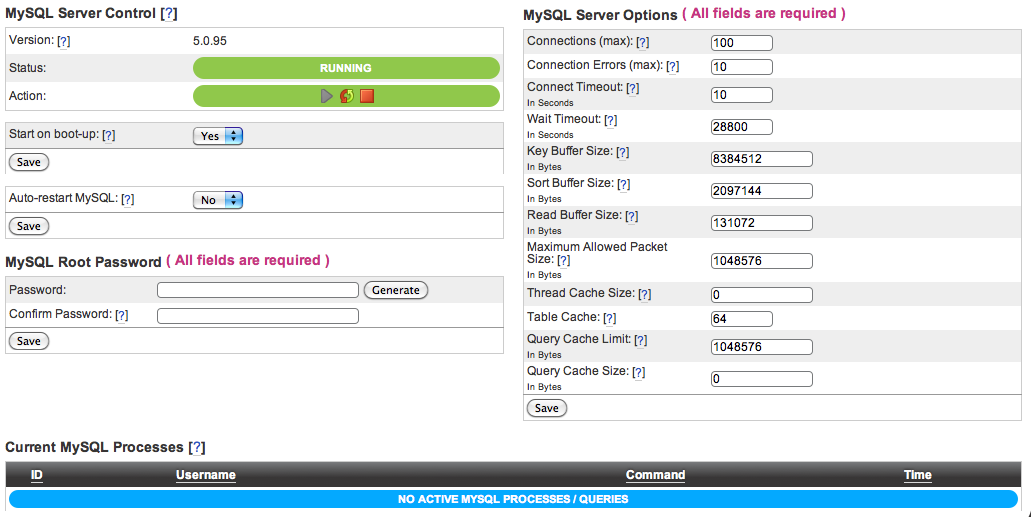Click the restart MySQL icon
The width and height of the screenshot is (1031, 517).
[347, 96]
